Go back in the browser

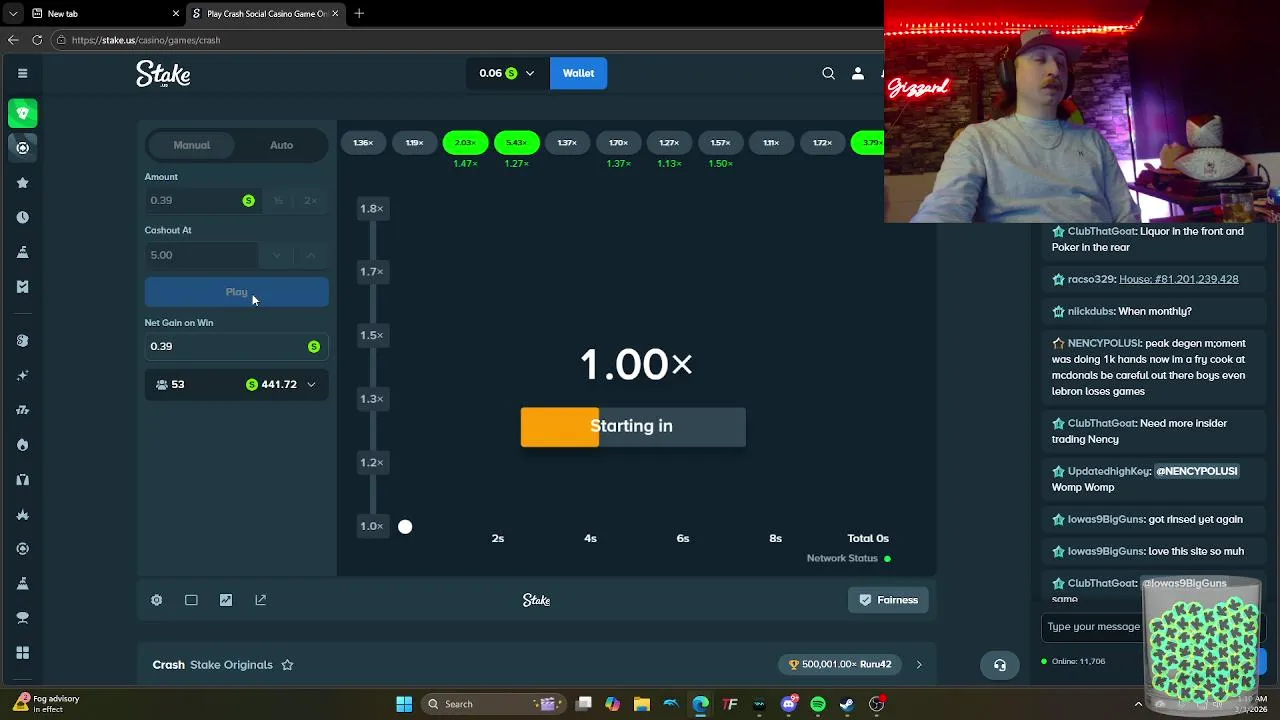[x=13, y=40]
